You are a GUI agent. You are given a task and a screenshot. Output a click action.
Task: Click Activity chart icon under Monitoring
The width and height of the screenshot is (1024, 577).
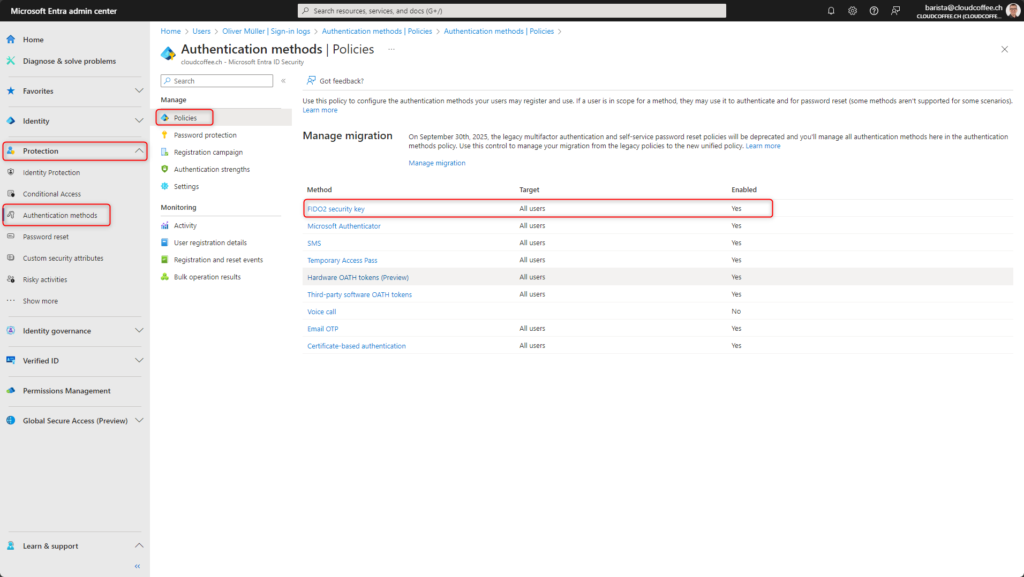point(165,225)
